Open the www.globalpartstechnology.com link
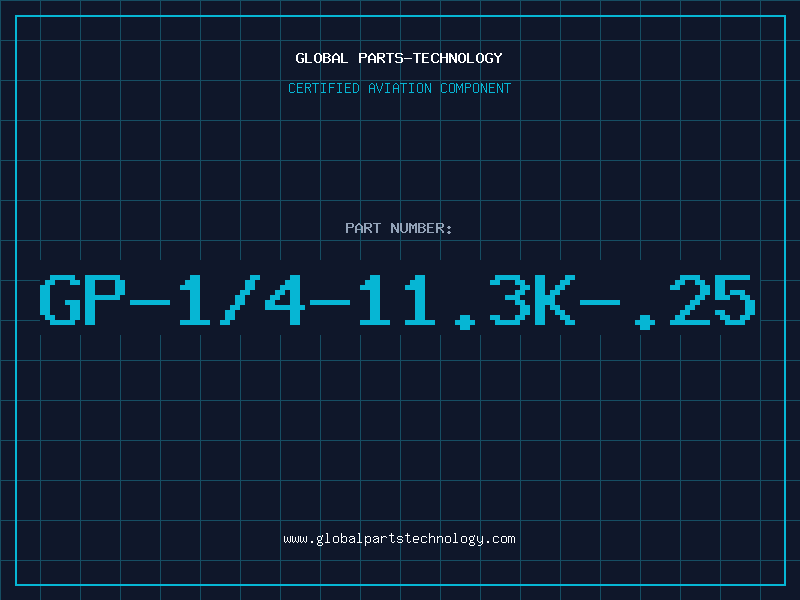Image resolution: width=800 pixels, height=600 pixels. pos(399,539)
